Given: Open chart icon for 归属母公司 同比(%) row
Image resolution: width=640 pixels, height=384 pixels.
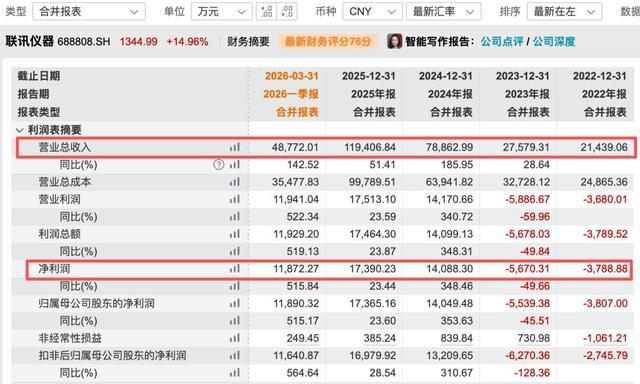Looking at the screenshot, I should point(235,320).
